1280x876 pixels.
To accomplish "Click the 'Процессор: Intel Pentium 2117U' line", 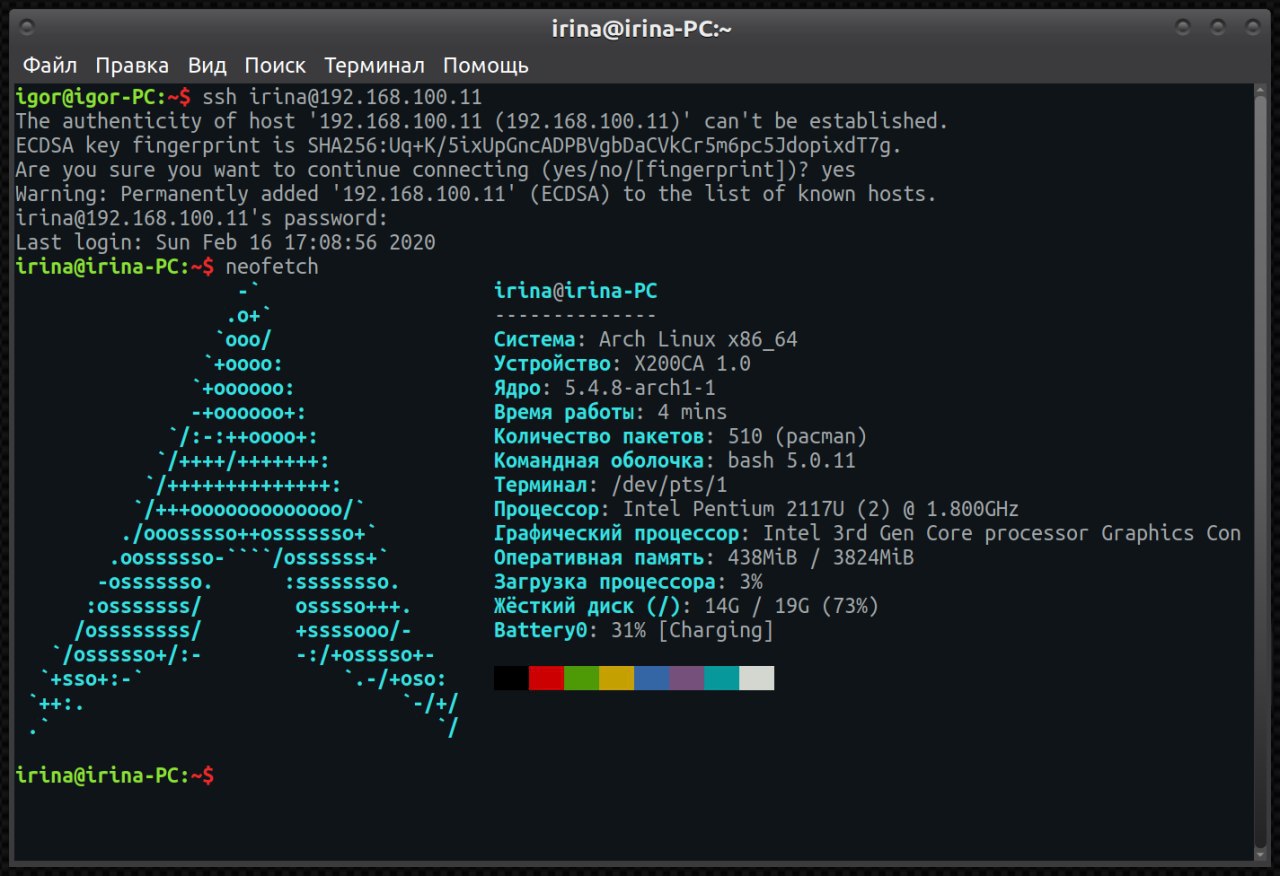I will click(757, 509).
